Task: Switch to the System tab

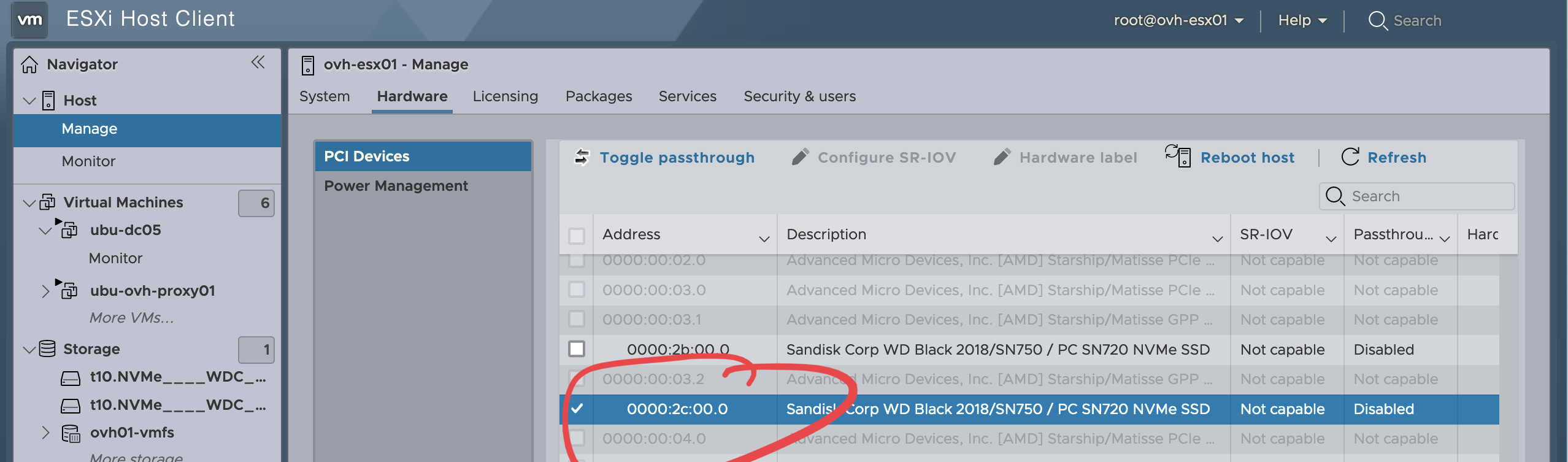Action: tap(325, 96)
